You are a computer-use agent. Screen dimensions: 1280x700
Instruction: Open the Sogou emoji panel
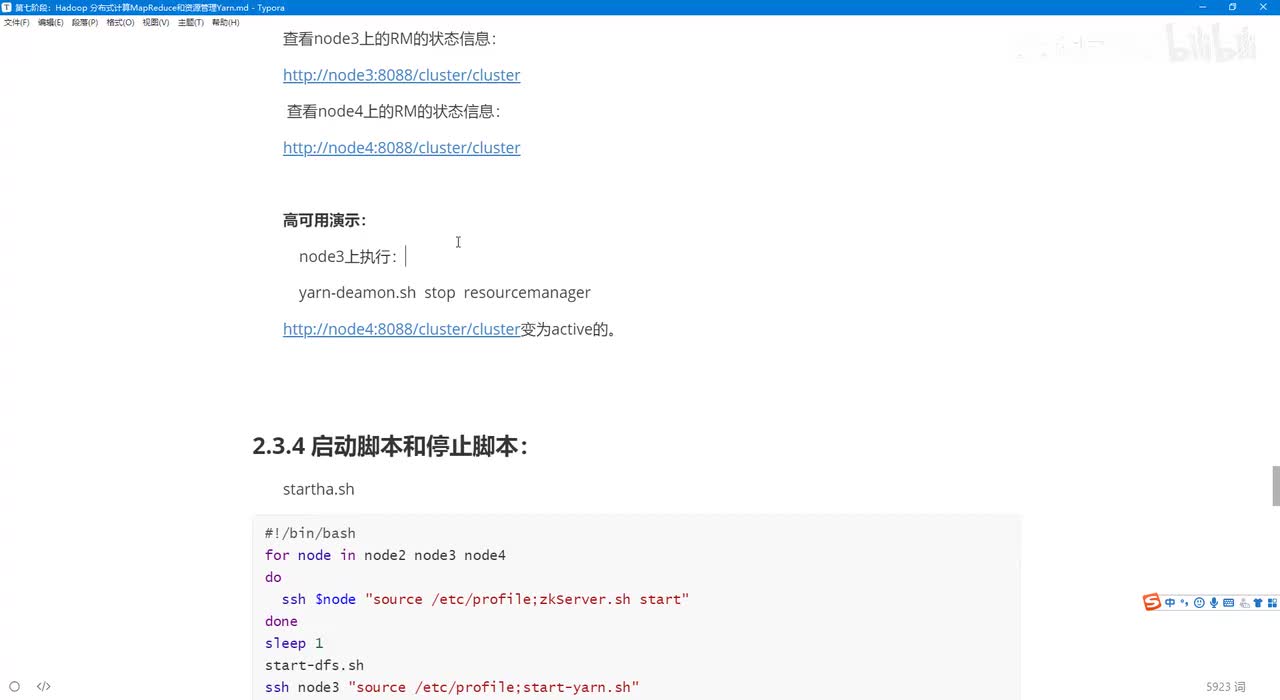[x=1199, y=602]
